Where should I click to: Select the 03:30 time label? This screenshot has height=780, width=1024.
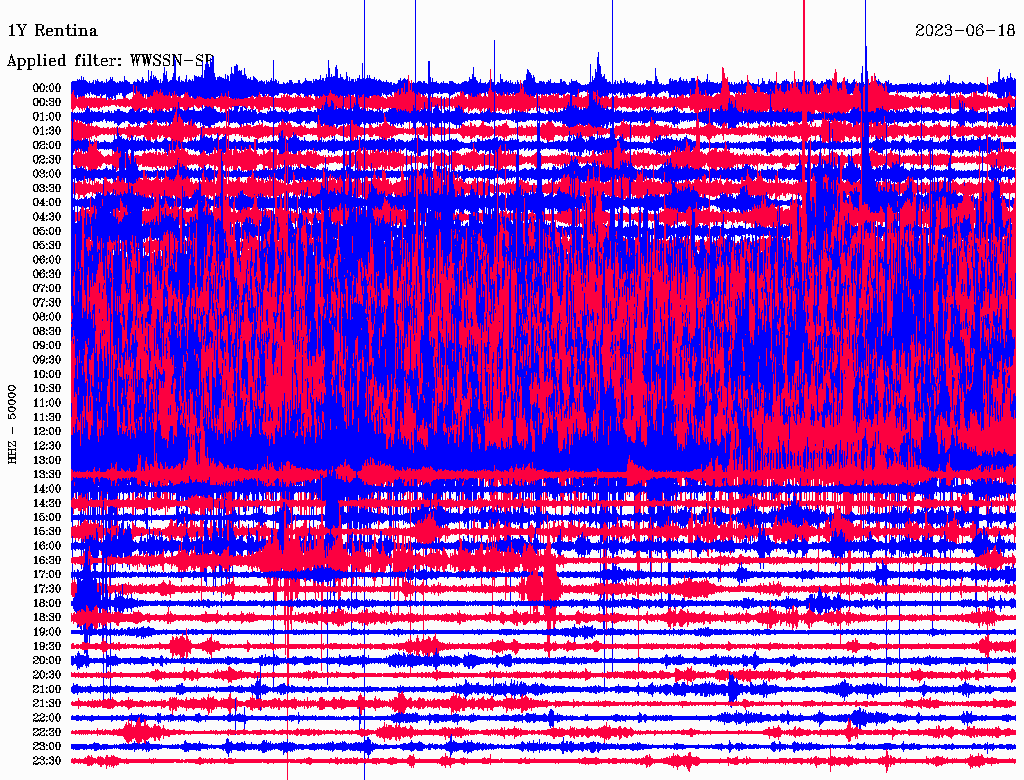[47, 189]
